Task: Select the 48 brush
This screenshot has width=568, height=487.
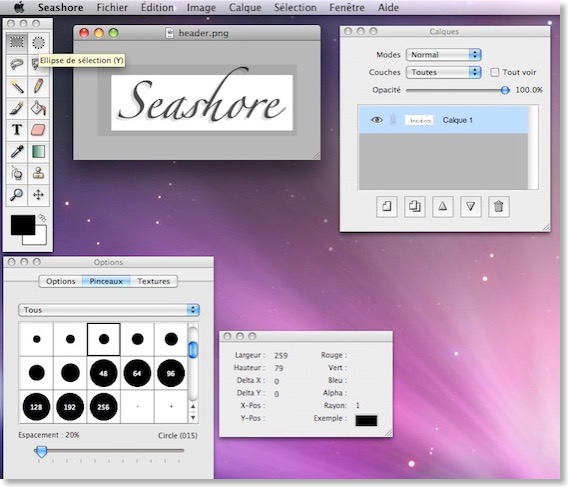Action: tap(104, 373)
